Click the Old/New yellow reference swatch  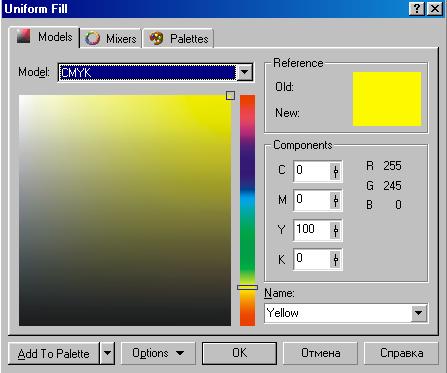point(387,99)
